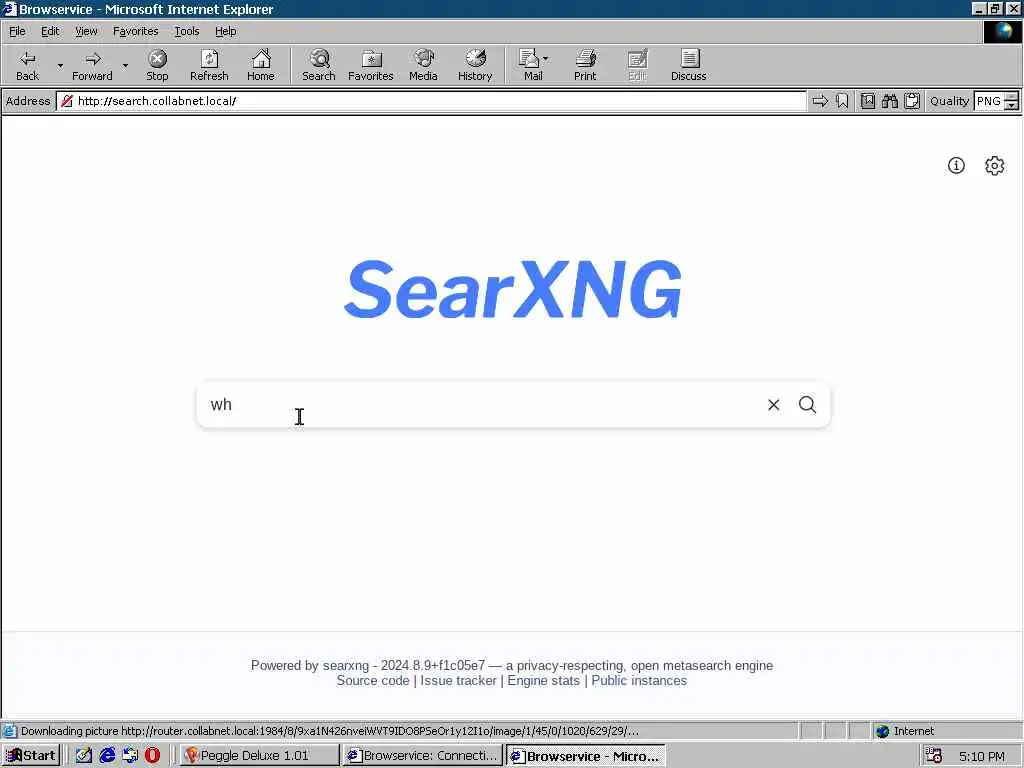Launch Opera from quick launch
This screenshot has width=1024, height=768.
pyautogui.click(x=153, y=756)
